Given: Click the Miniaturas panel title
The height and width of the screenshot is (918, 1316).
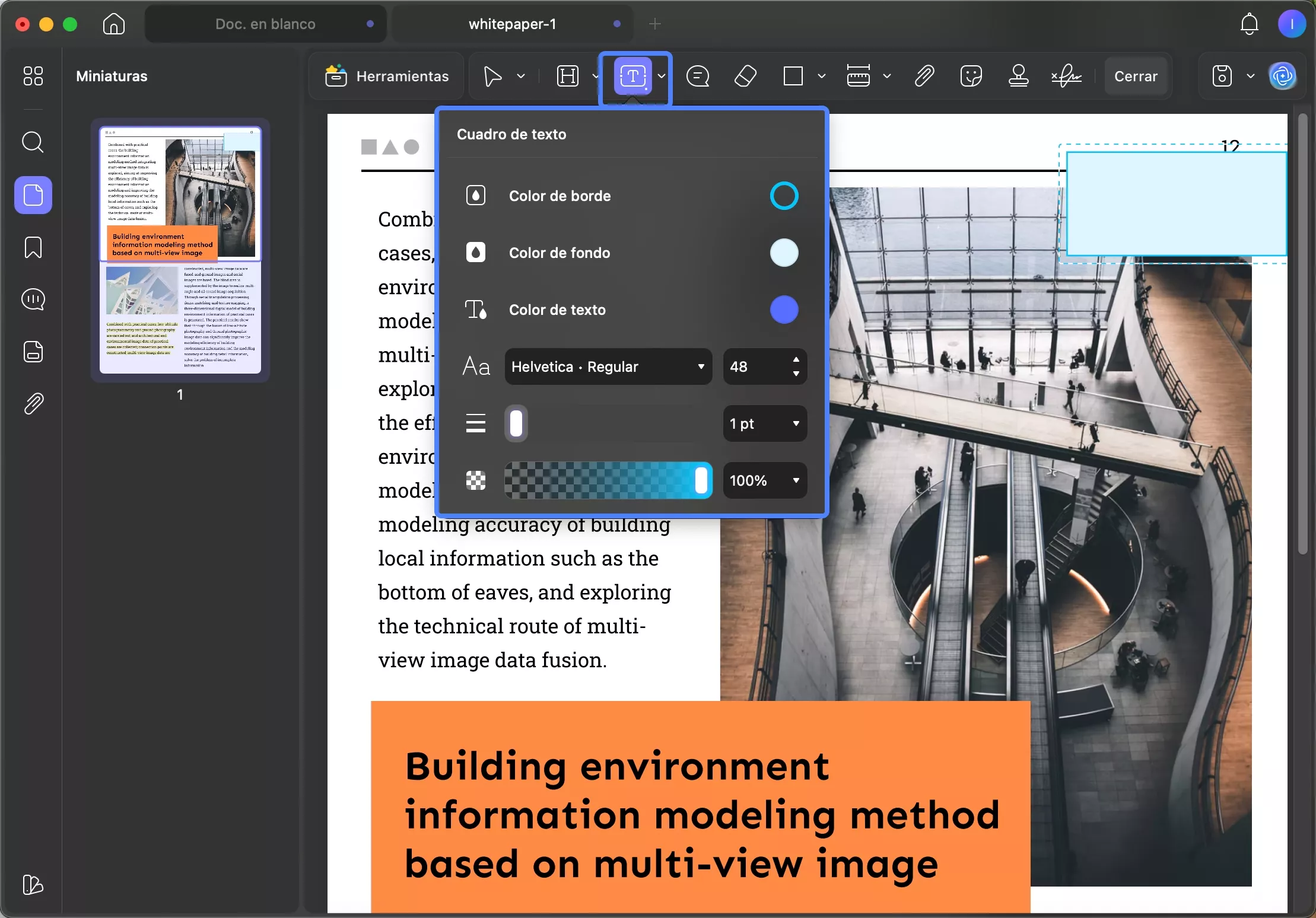Looking at the screenshot, I should 112,76.
